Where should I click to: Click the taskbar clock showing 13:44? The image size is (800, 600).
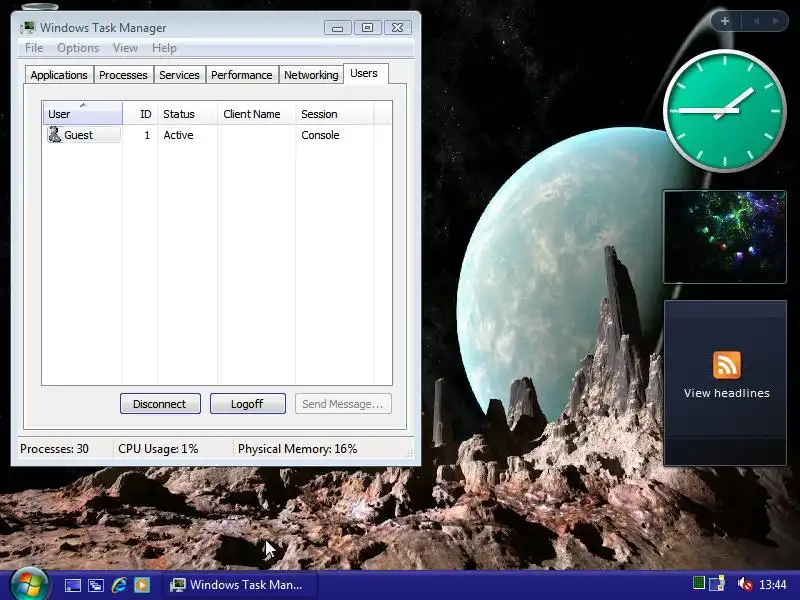coord(773,584)
